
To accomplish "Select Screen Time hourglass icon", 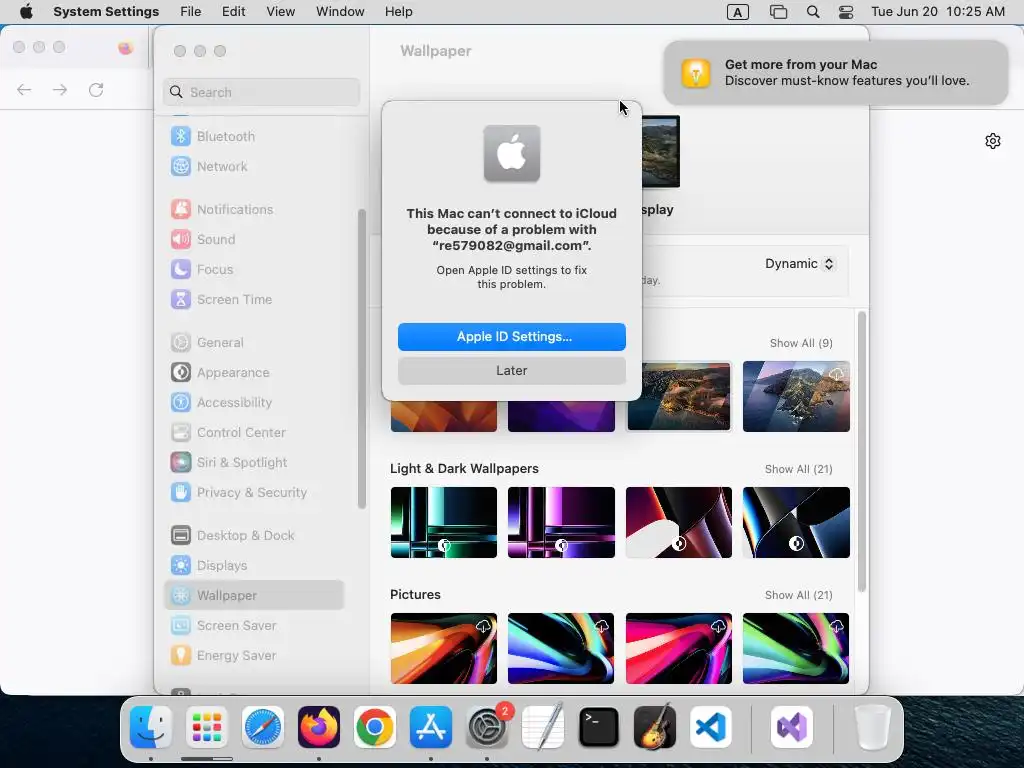I will (181, 300).
